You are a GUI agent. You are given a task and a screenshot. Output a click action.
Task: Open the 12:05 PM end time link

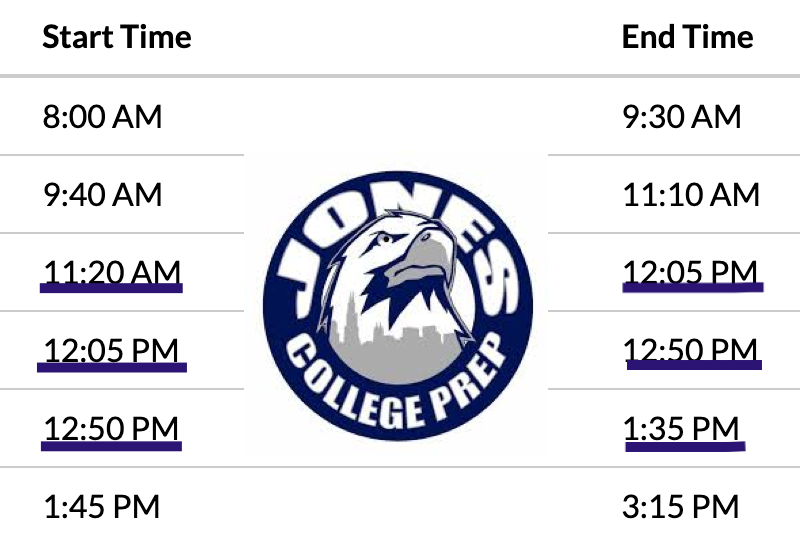[690, 271]
